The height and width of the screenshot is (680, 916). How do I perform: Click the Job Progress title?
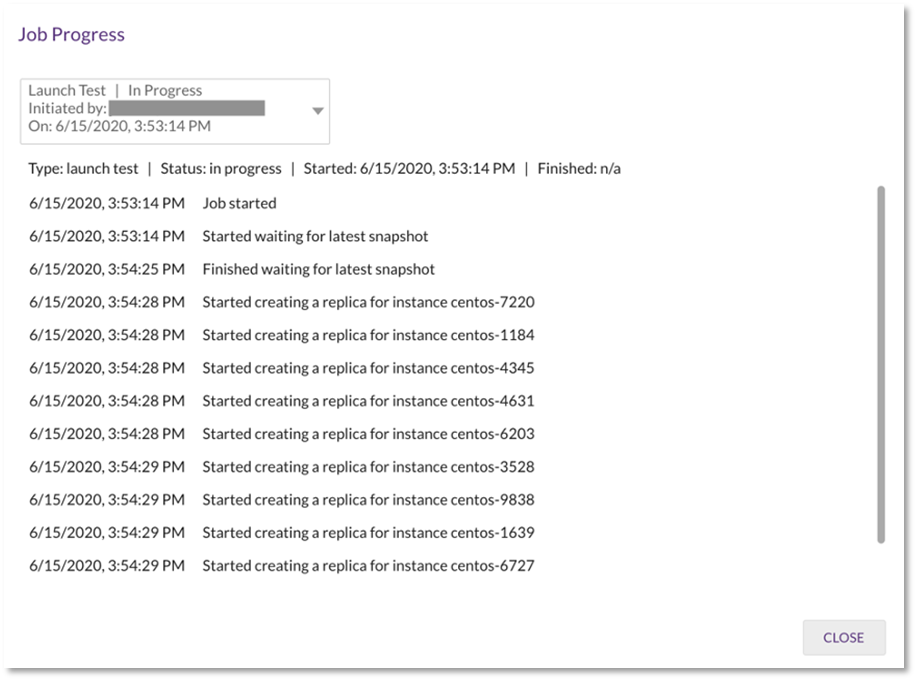71,34
